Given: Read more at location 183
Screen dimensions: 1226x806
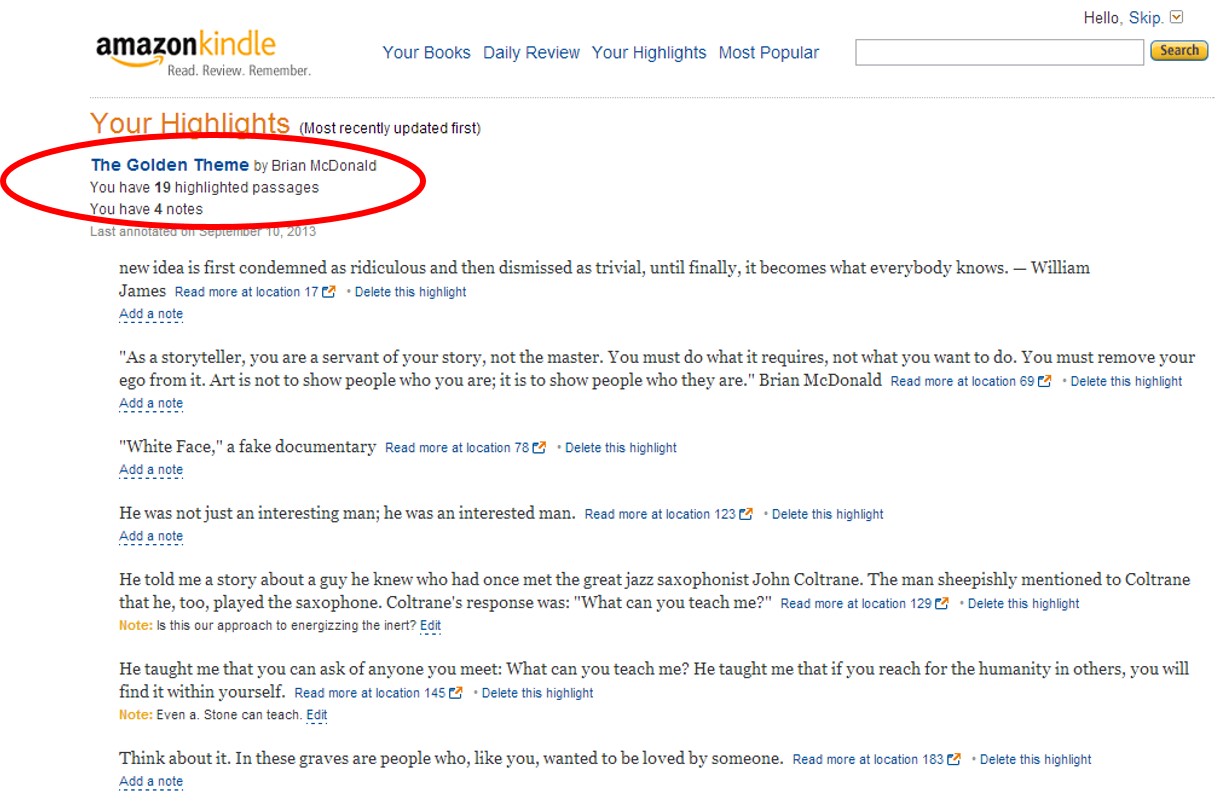Looking at the screenshot, I should tap(867, 760).
